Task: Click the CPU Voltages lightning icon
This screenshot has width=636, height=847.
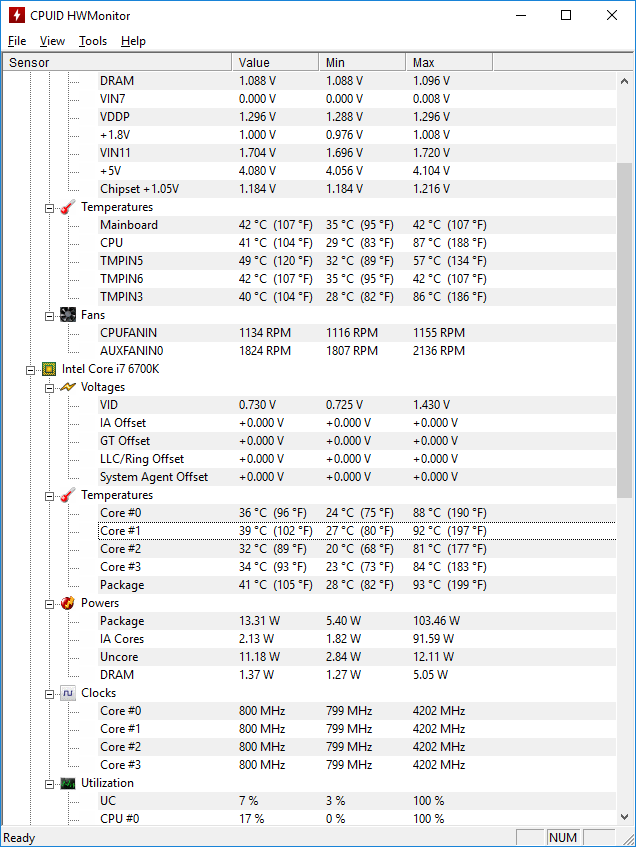Action: (x=68, y=387)
